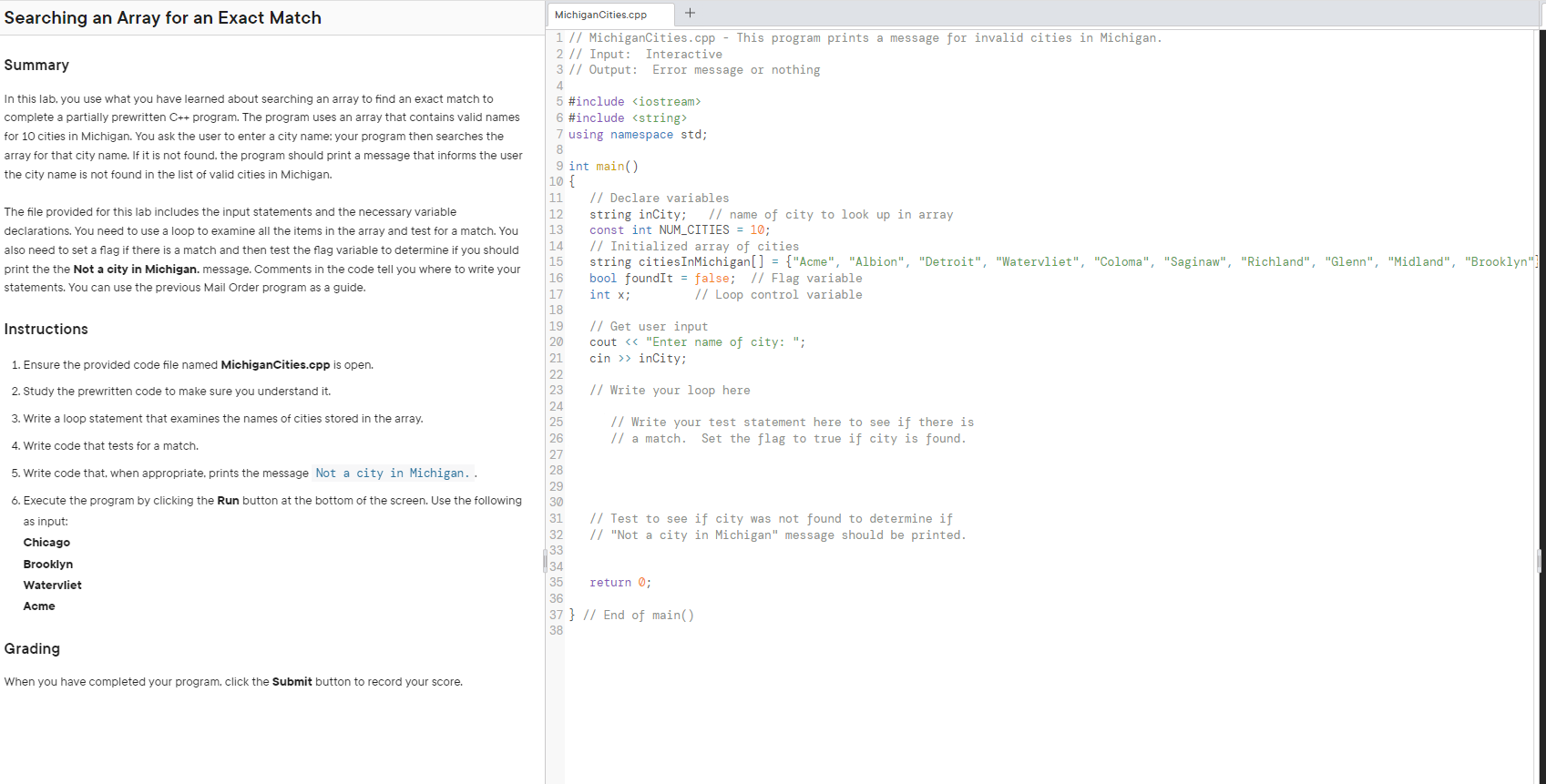Image resolution: width=1546 pixels, height=784 pixels.
Task: Click the 'bool foundIt = false;' line
Action: click(662, 279)
